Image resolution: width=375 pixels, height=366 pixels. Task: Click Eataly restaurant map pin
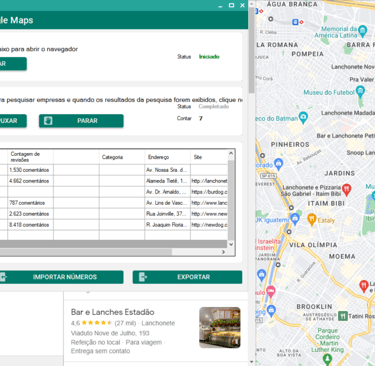click(311, 220)
